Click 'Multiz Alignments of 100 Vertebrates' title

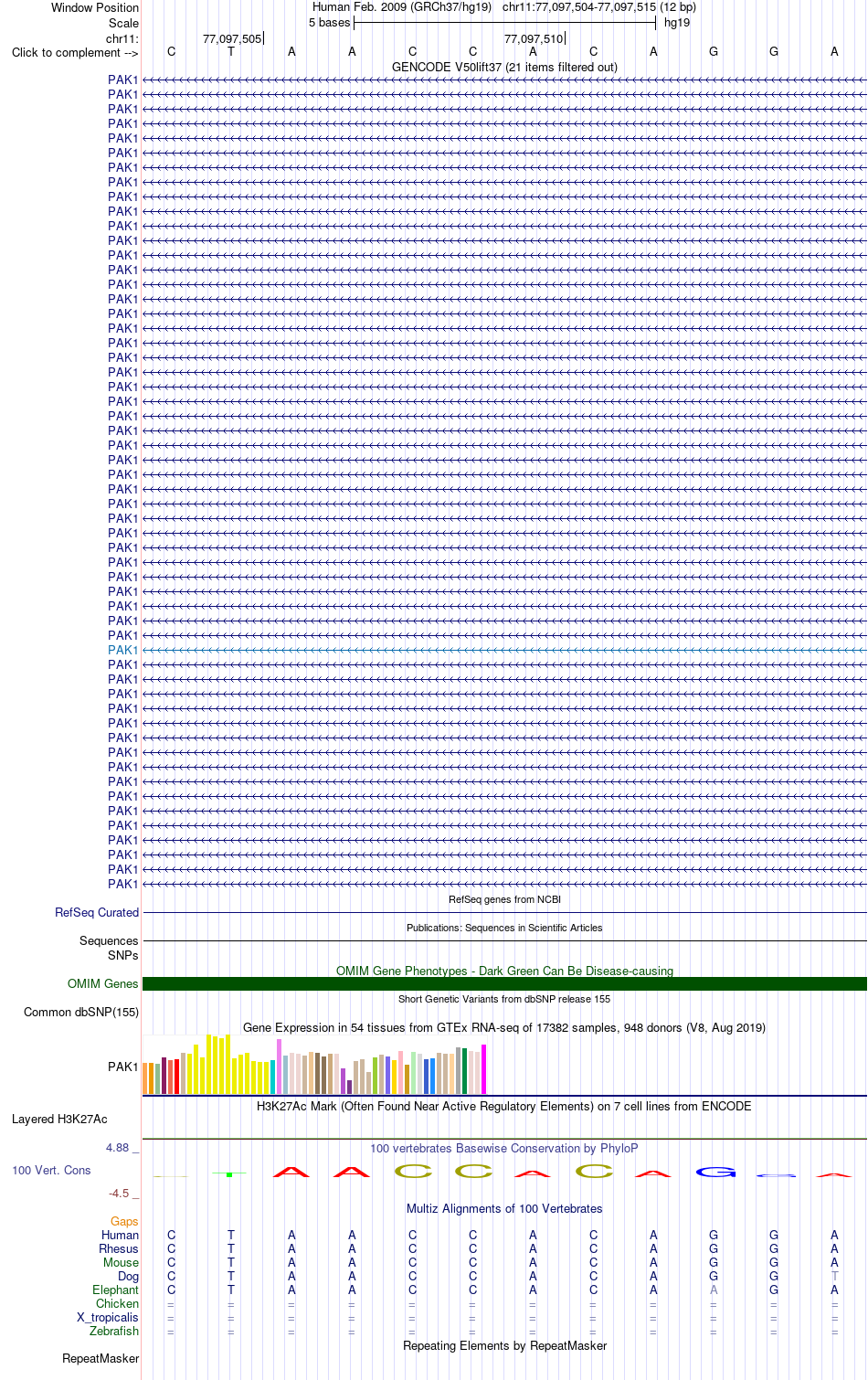pos(504,1208)
